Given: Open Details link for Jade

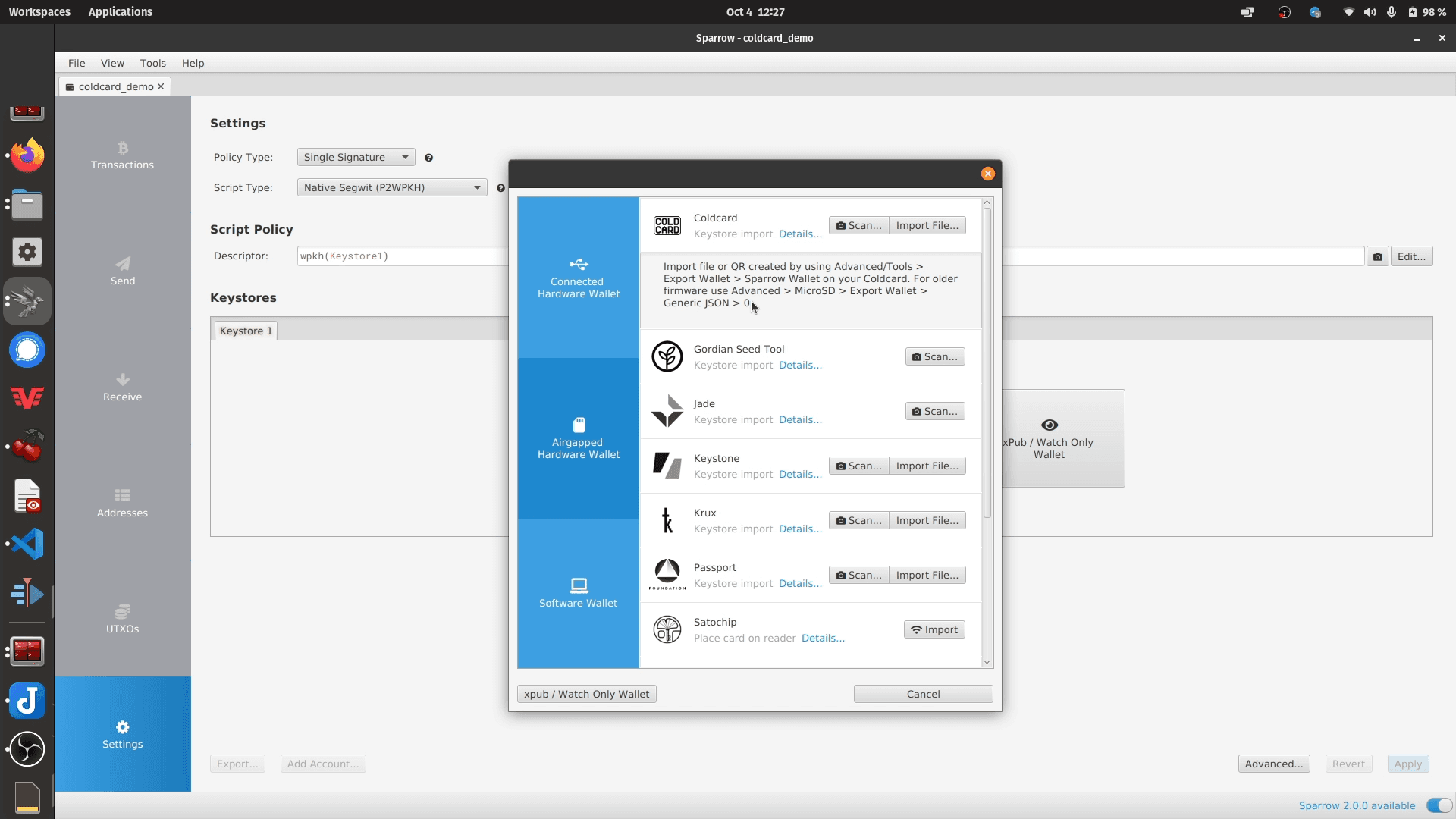Looking at the screenshot, I should point(800,419).
